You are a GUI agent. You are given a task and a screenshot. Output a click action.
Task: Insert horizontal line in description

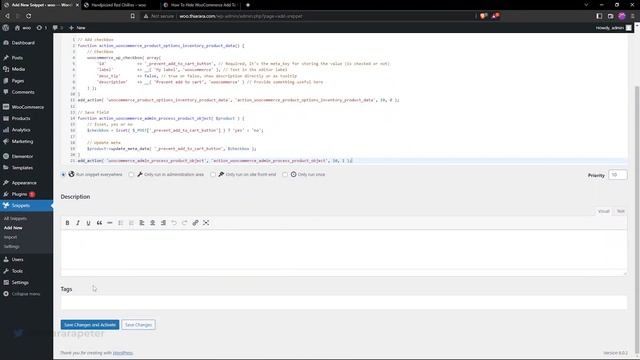coord(110,223)
